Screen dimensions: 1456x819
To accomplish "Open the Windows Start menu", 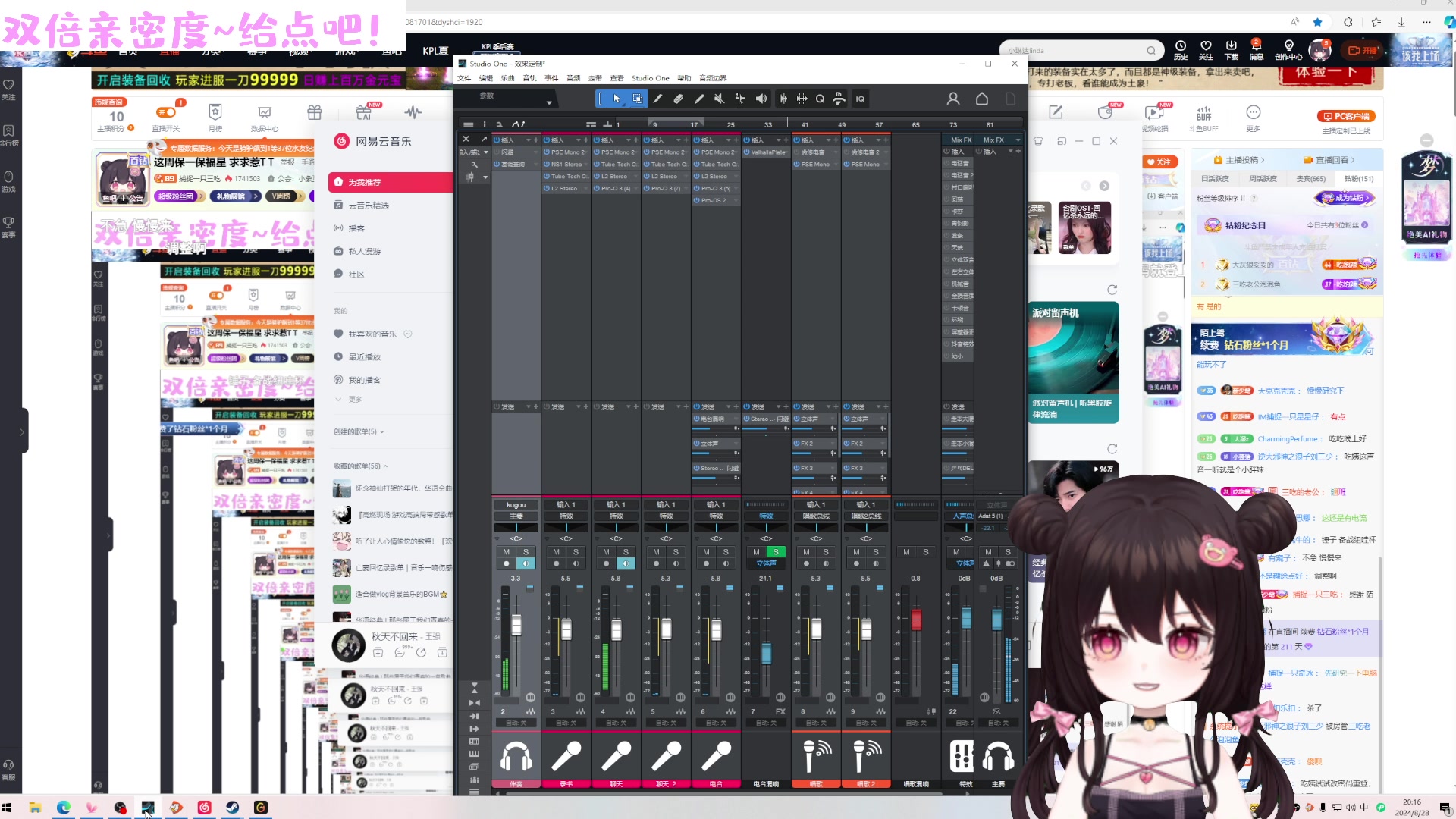I will click(x=7, y=808).
